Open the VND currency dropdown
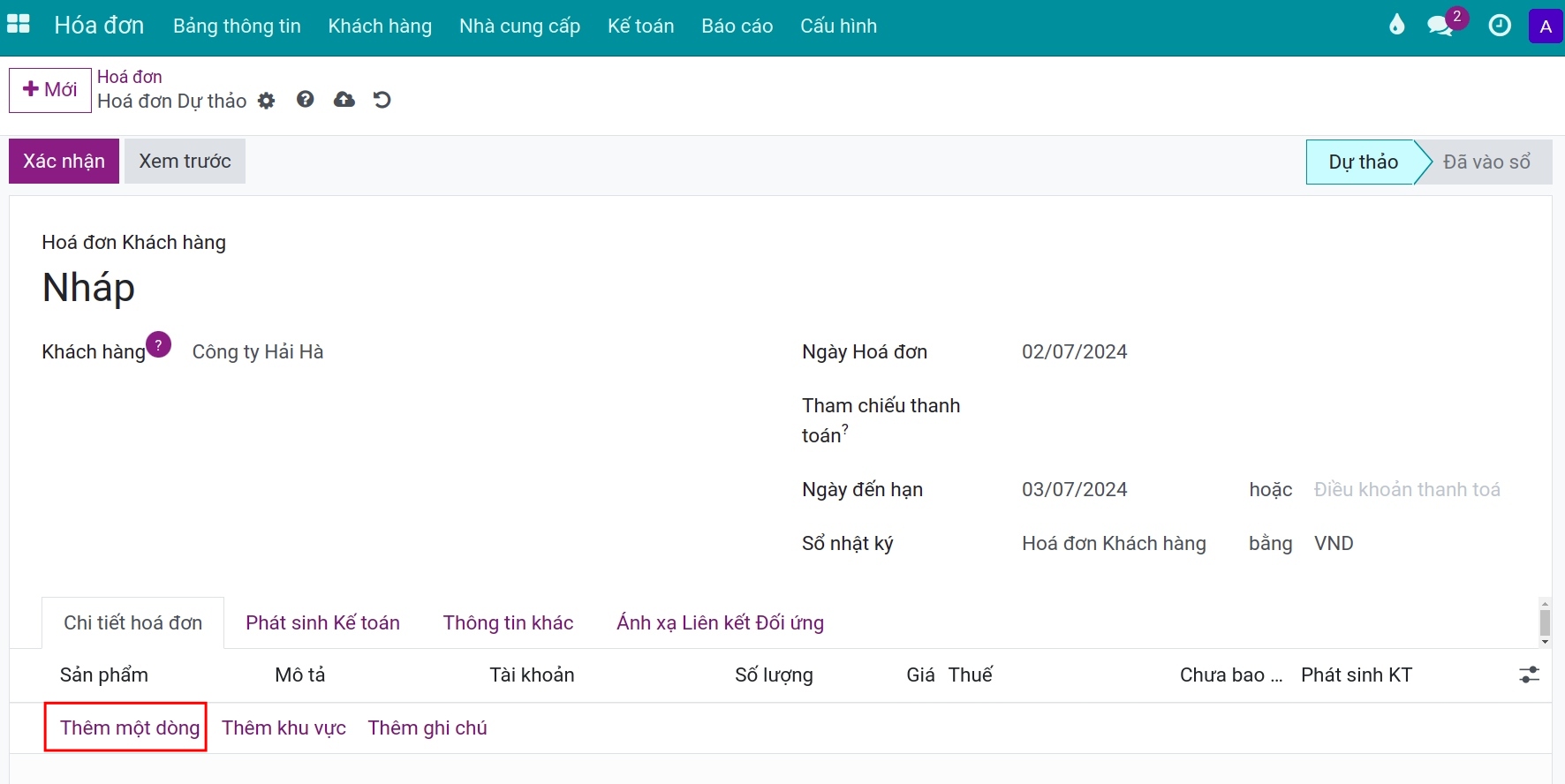 click(1334, 544)
